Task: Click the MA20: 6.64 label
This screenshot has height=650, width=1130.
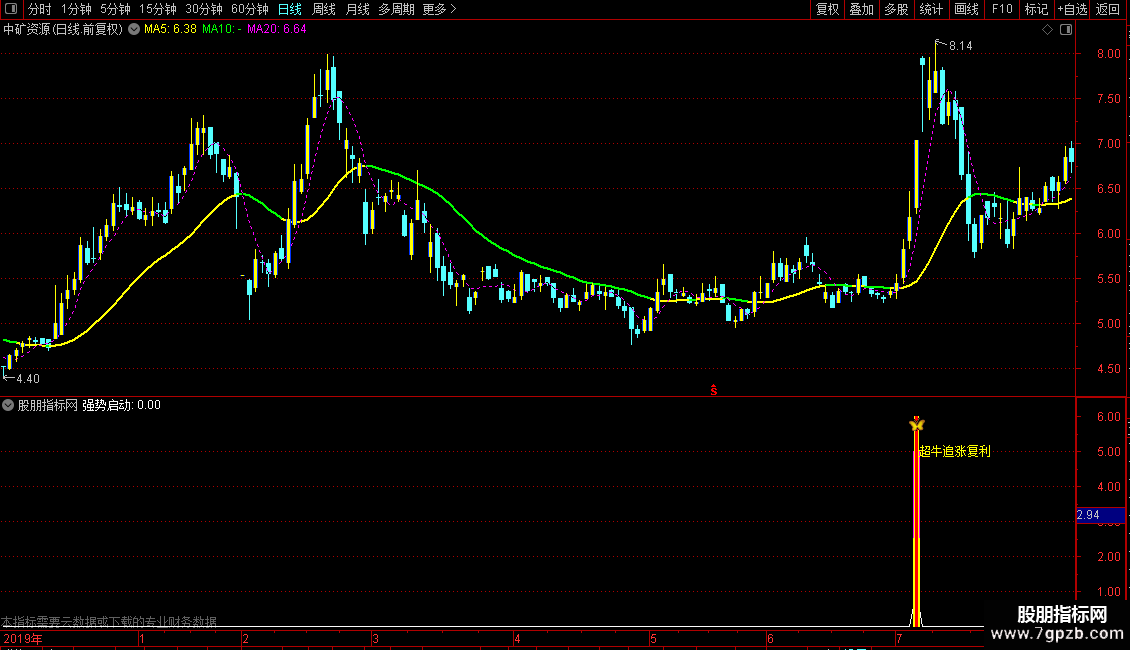Action: (x=277, y=30)
